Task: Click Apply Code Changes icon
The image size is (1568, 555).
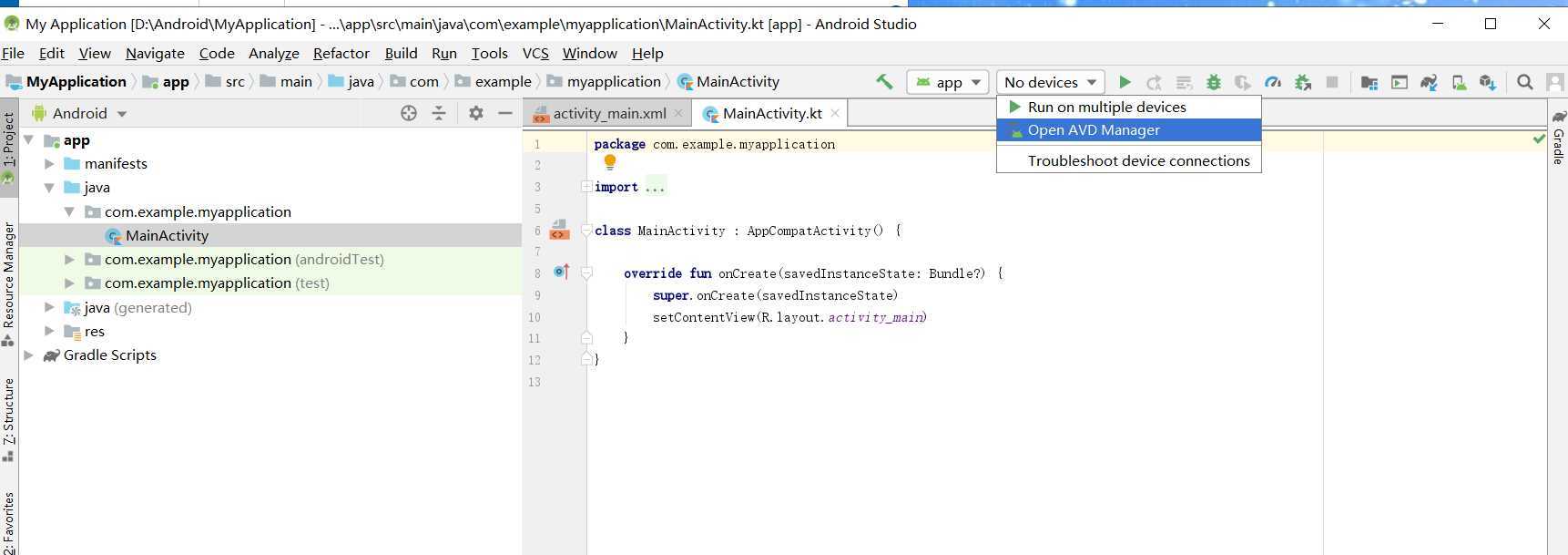Action: point(1184,82)
